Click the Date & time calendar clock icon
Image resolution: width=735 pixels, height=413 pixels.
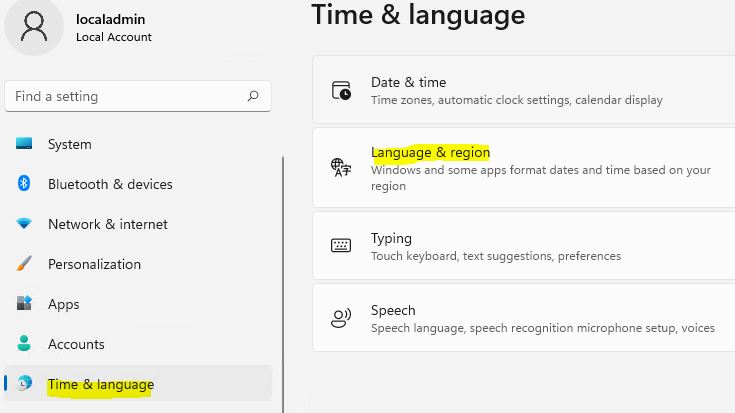(341, 90)
